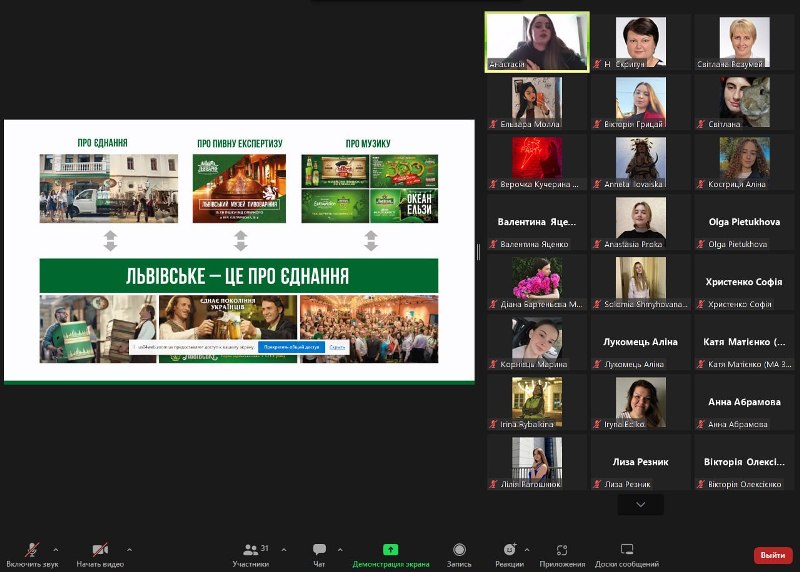
Task: Click muted mic icon beside Світлана
Action: [x=701, y=124]
